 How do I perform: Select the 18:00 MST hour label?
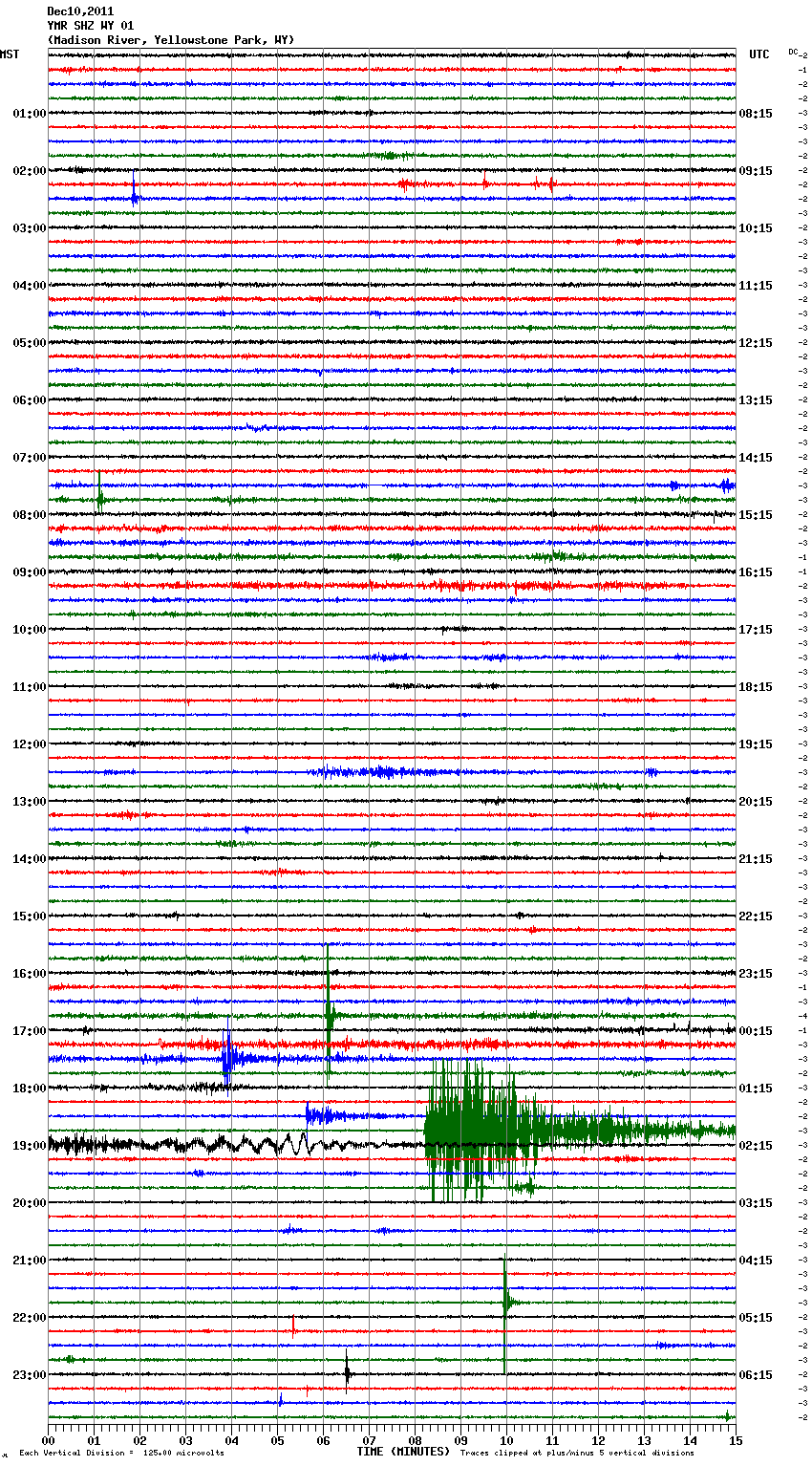pyautogui.click(x=30, y=1089)
